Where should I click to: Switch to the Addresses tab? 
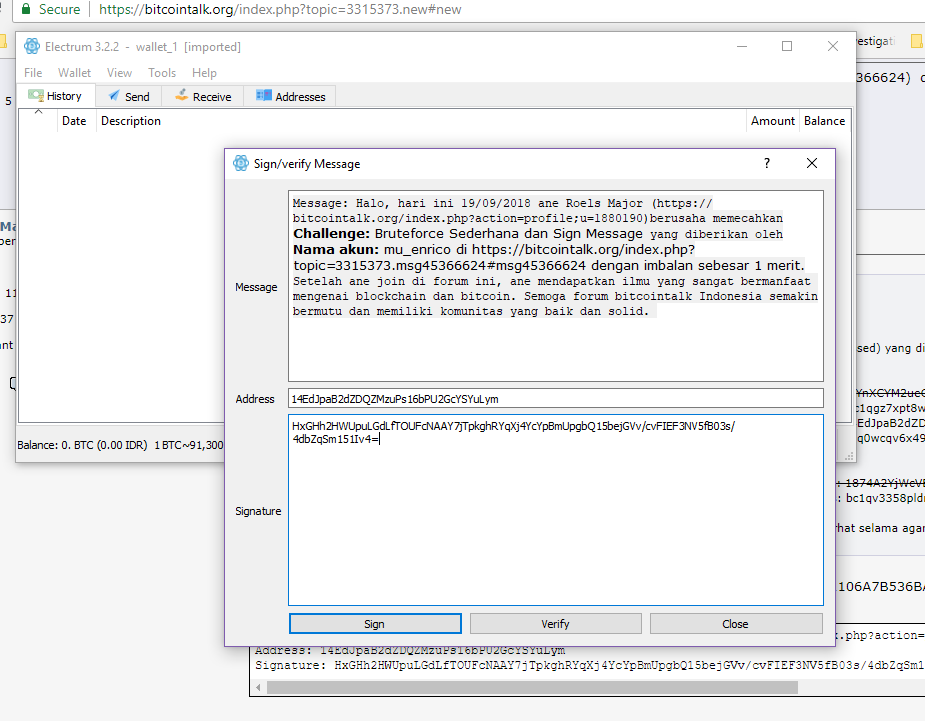[x=290, y=96]
